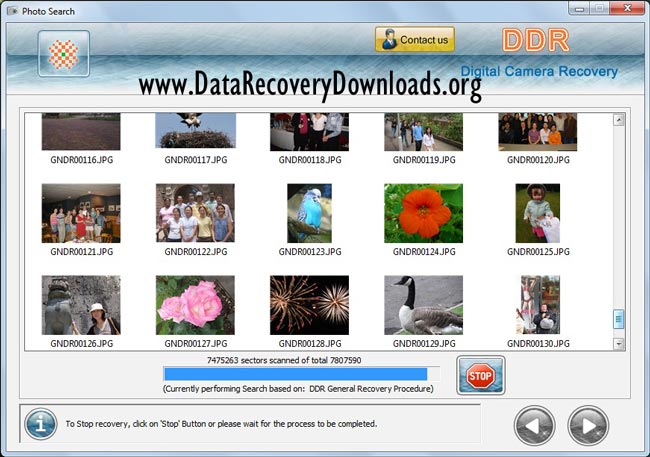This screenshot has height=457, width=650.
Task: Open the Contact us button
Action: (415, 39)
